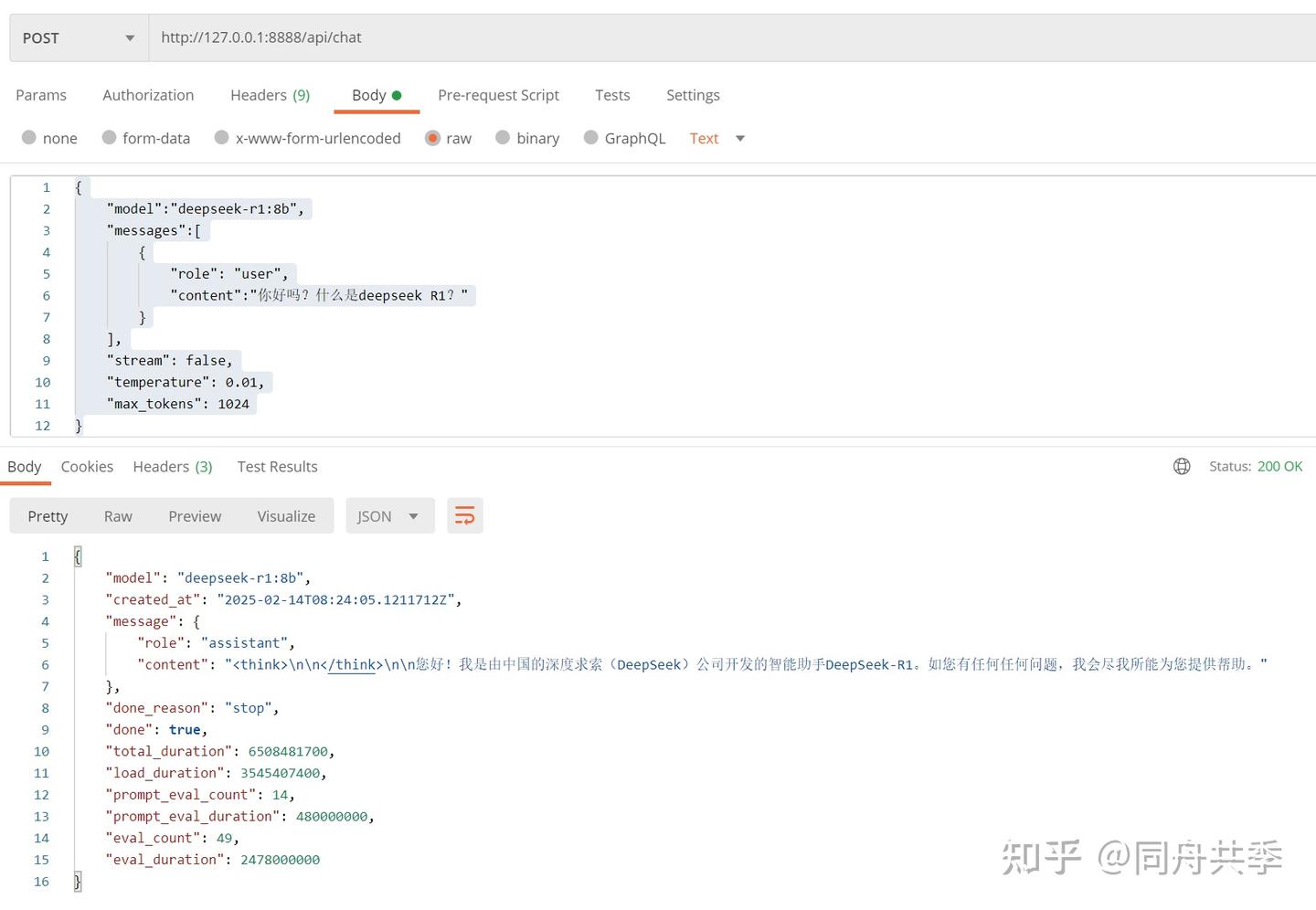1316x910 pixels.
Task: Open Test Results tab
Action: [x=277, y=467]
